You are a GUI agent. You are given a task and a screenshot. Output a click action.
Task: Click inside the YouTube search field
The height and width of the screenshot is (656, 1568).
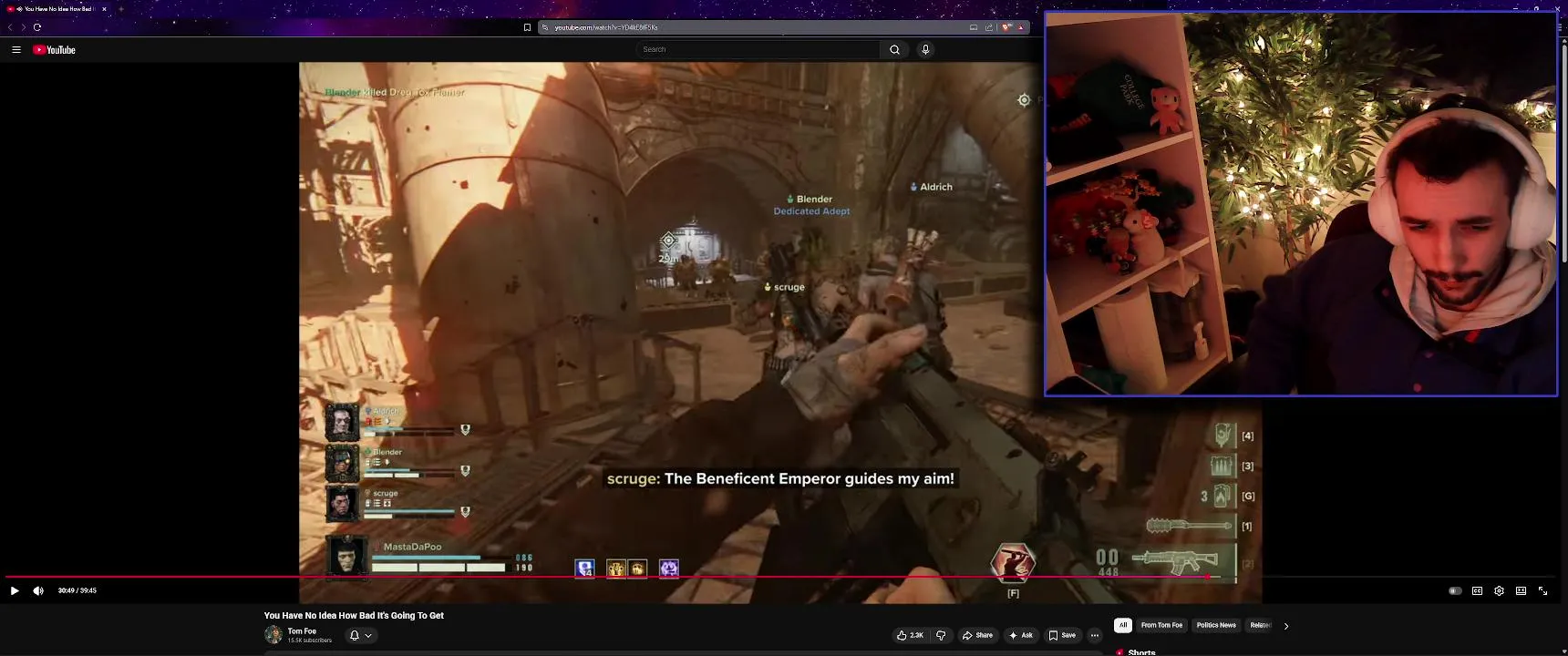[758, 49]
